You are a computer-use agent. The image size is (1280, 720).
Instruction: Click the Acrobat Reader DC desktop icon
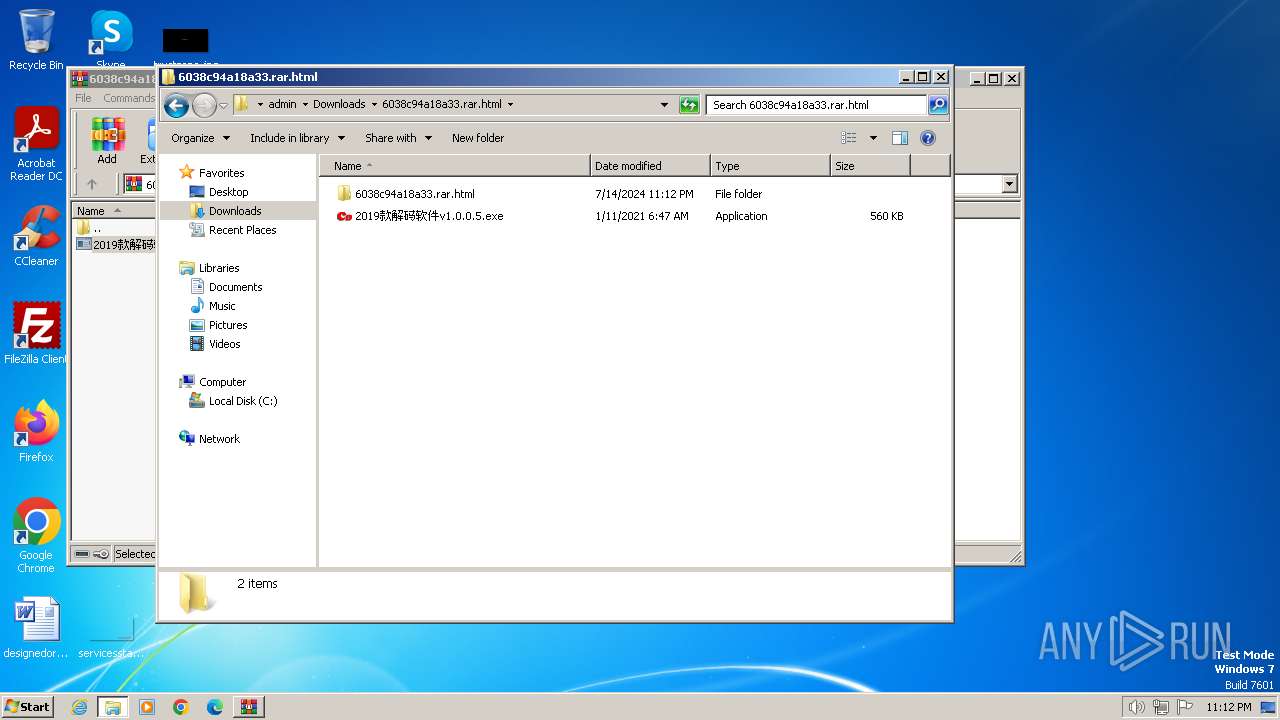[36, 145]
